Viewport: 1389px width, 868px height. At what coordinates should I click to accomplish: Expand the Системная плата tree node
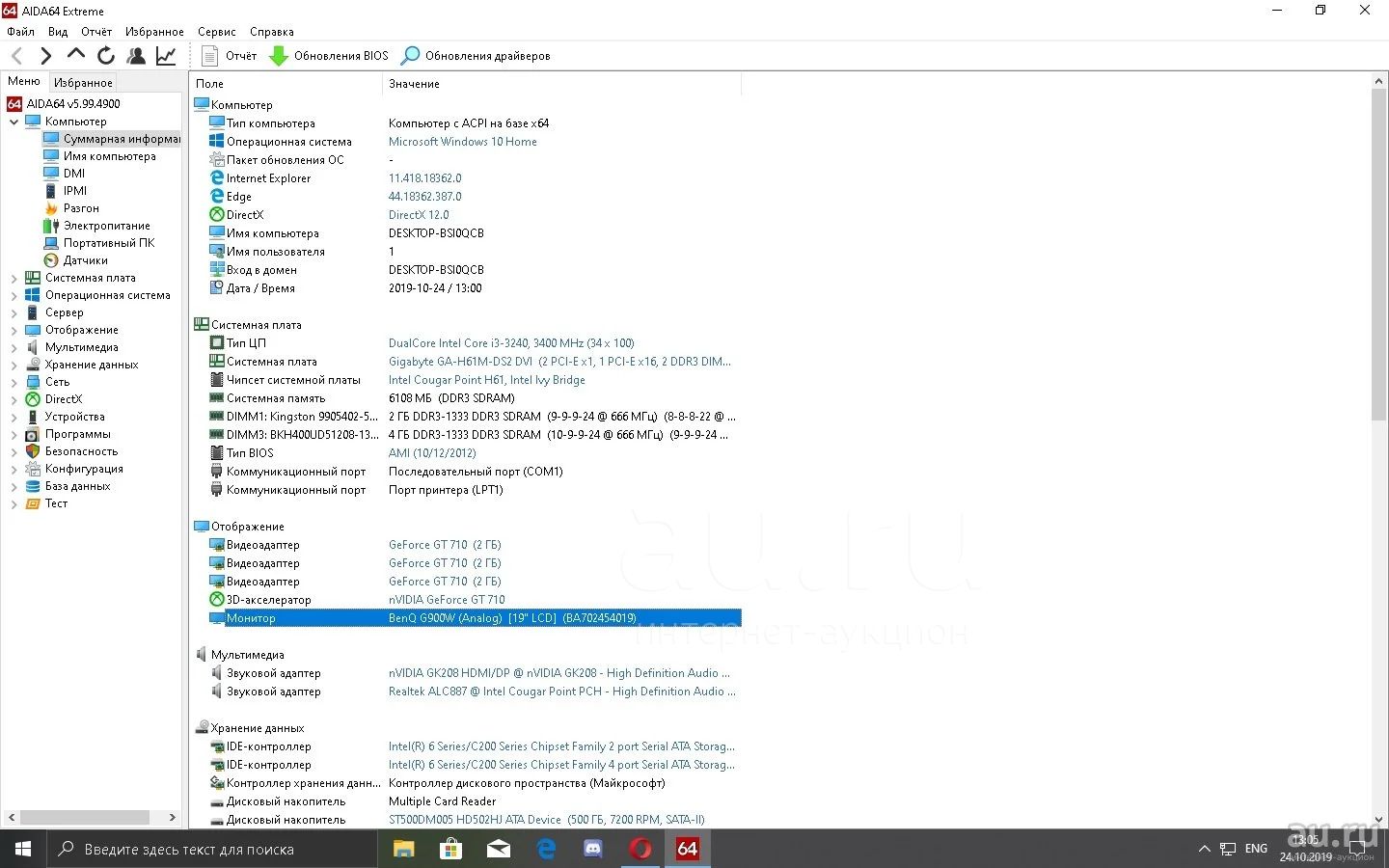pyautogui.click(x=14, y=278)
